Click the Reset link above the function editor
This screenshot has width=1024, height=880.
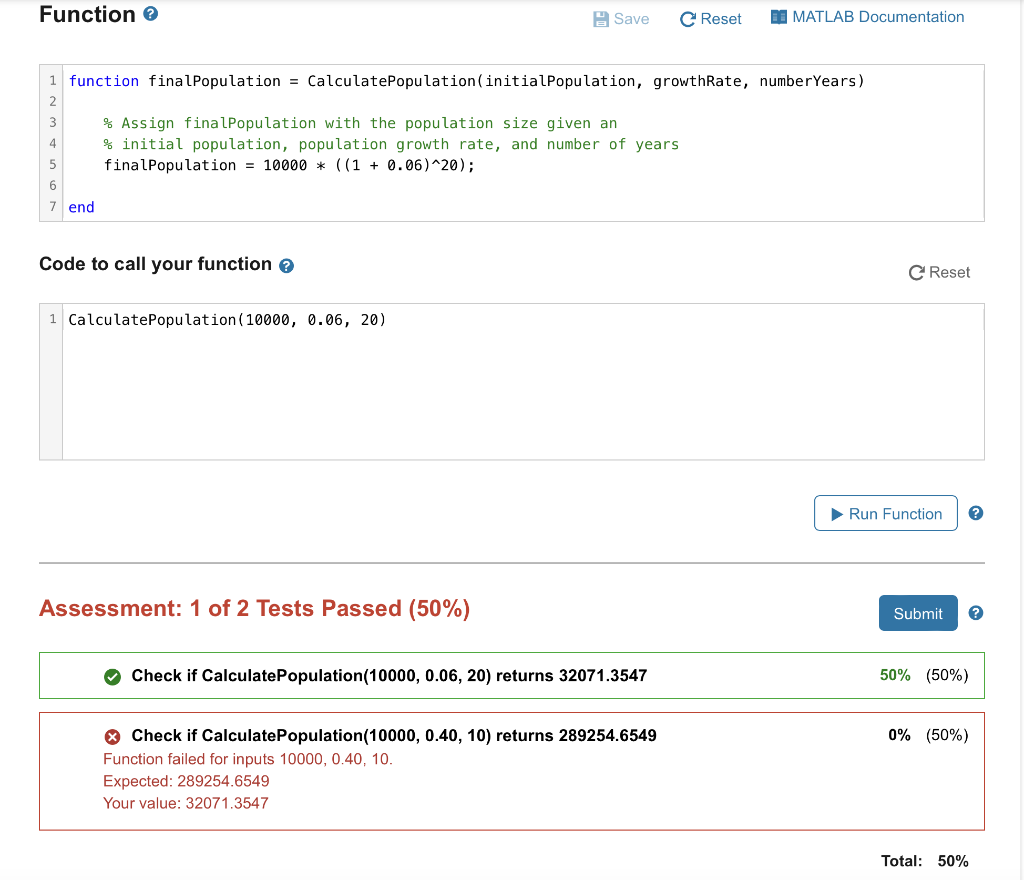pos(711,19)
